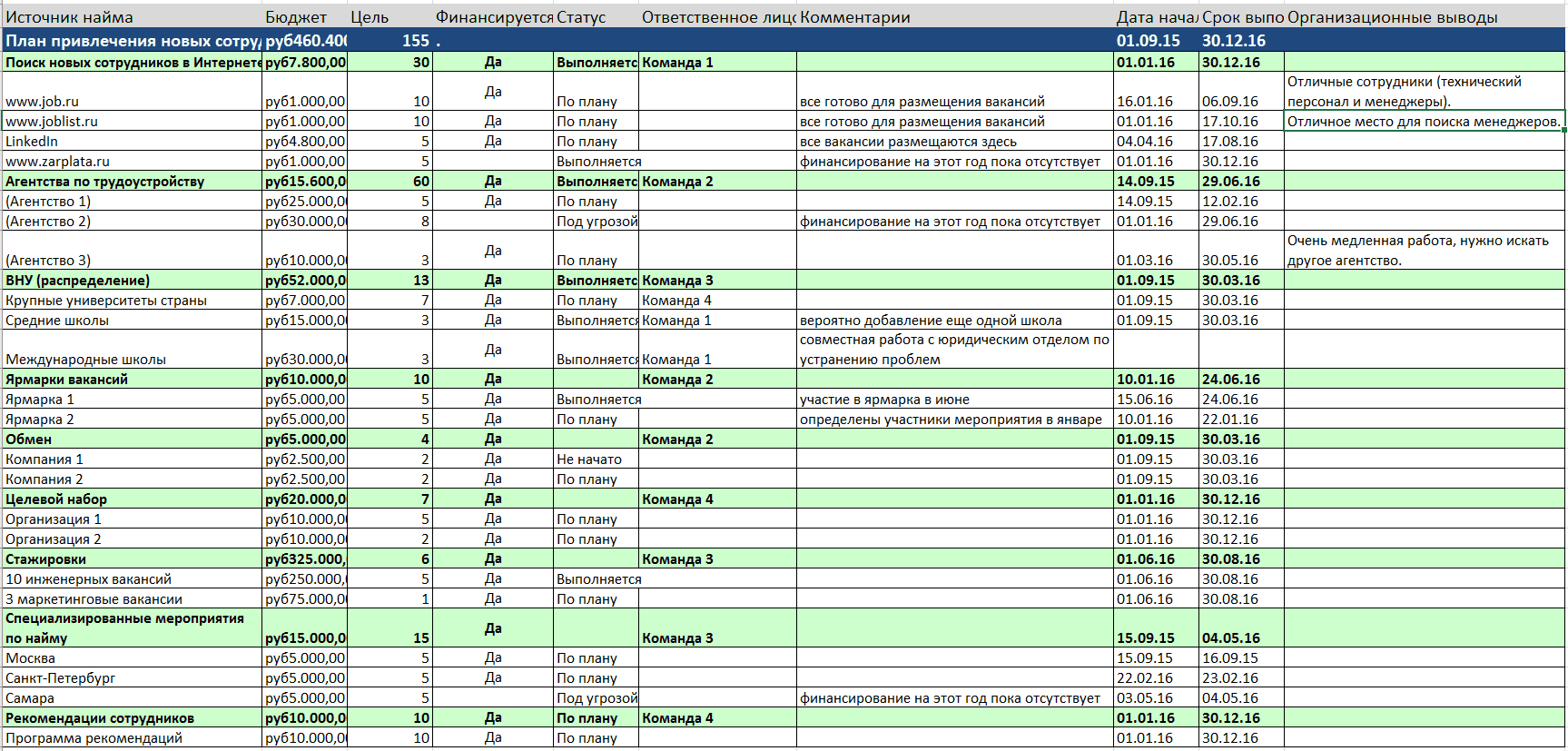The width and height of the screenshot is (1568, 751).
Task: Click the start date '03.05.16' cell
Action: (x=1156, y=697)
